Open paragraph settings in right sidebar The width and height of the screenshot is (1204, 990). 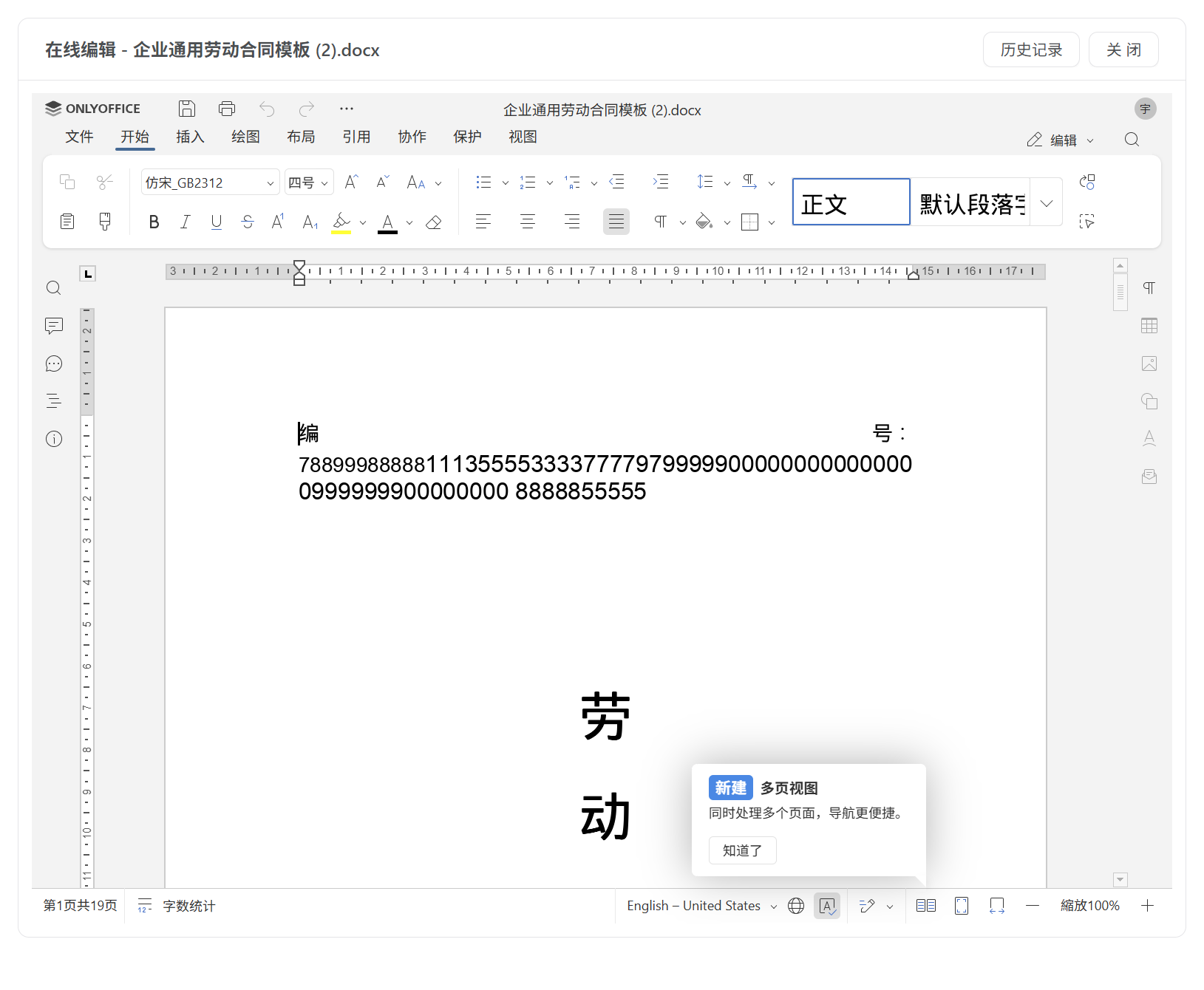[1149, 288]
